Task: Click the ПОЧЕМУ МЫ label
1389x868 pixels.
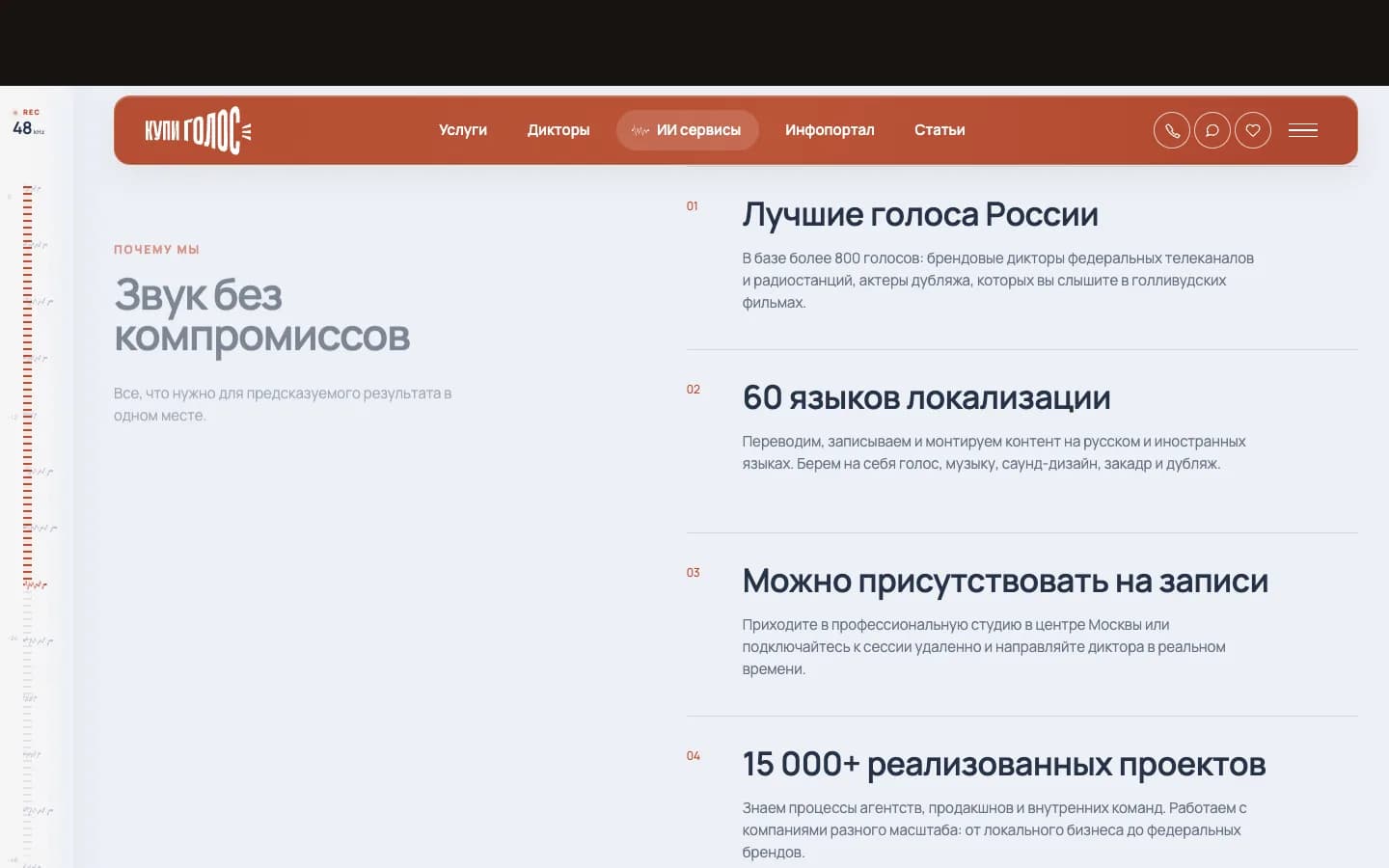Action: pyautogui.click(x=156, y=249)
